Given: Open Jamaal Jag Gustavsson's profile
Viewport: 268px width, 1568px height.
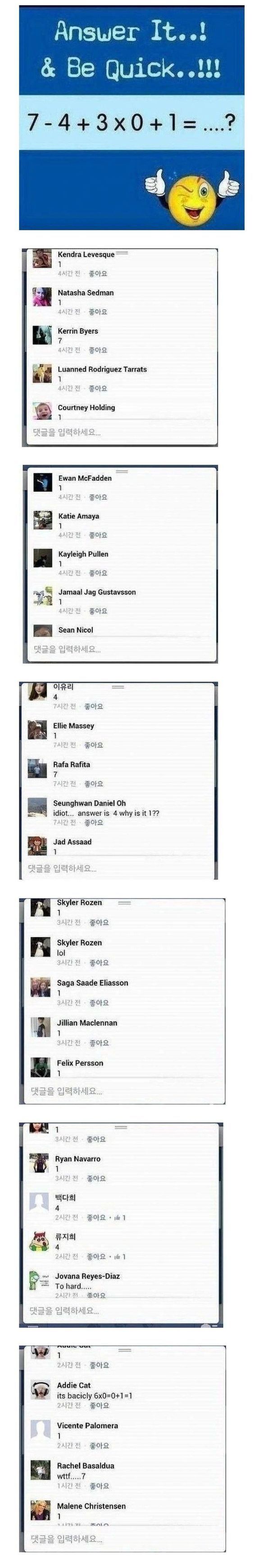Looking at the screenshot, I should pyautogui.click(x=97, y=592).
